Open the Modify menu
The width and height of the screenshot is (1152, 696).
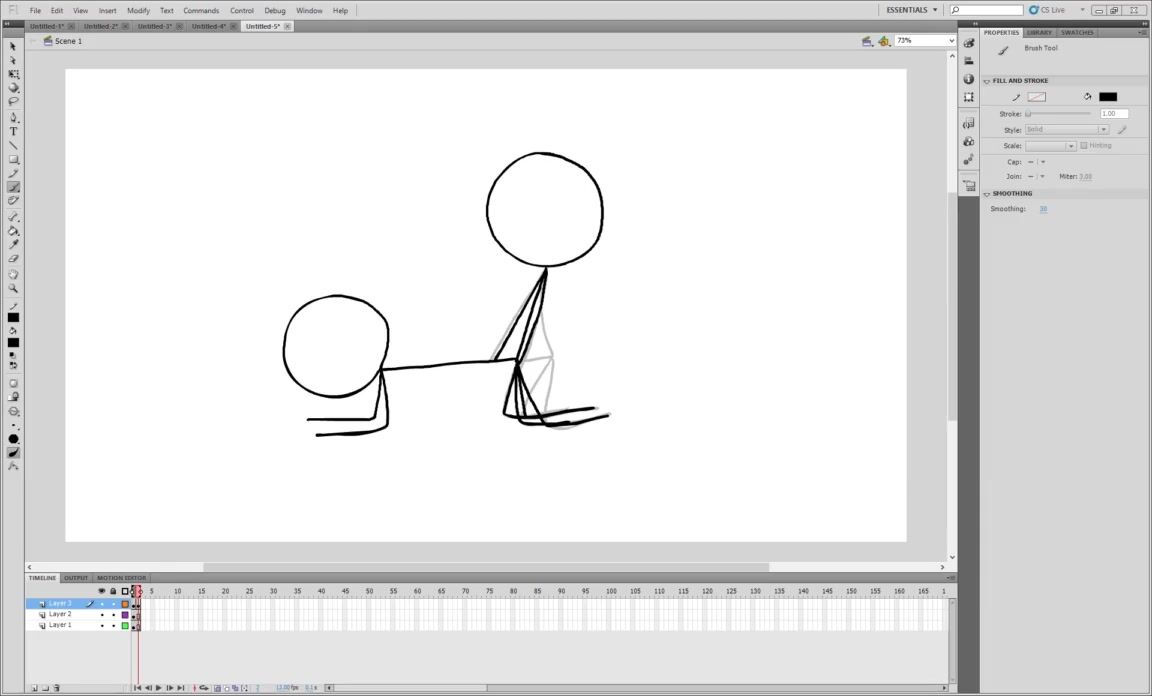tap(138, 10)
